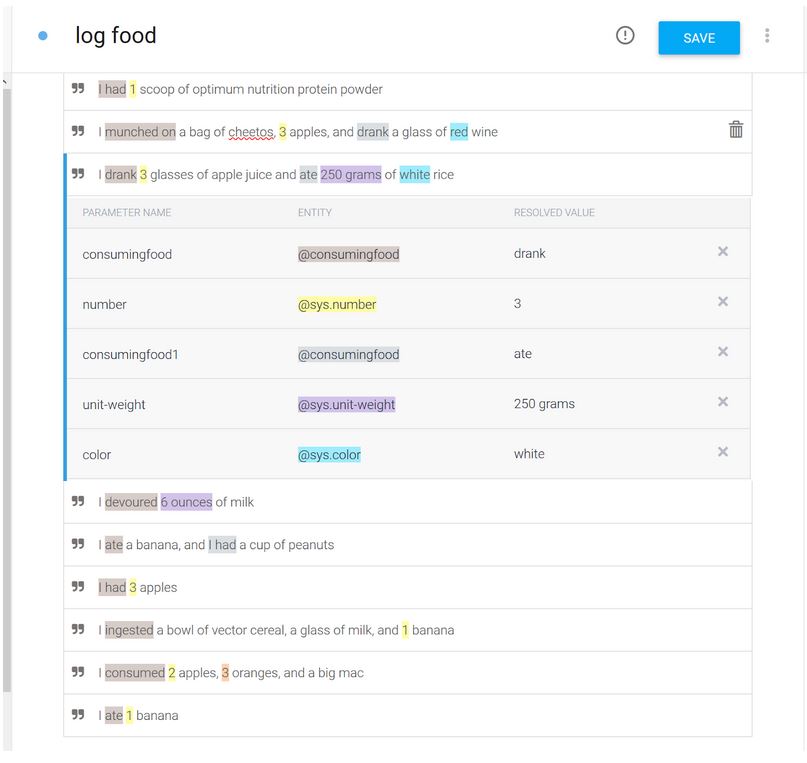Click the info alert circle icon

click(625, 36)
